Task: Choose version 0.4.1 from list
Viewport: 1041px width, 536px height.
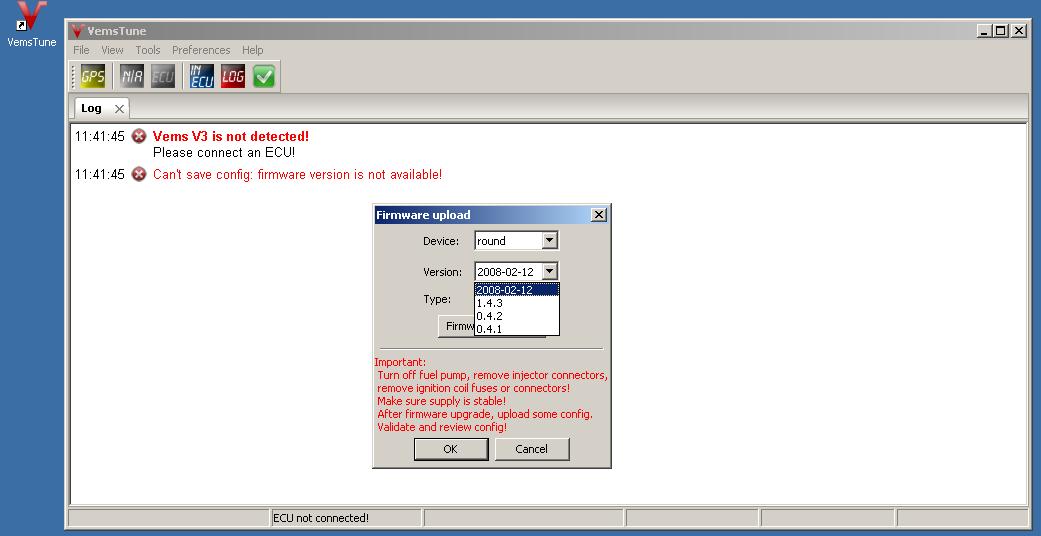Action: pos(517,329)
